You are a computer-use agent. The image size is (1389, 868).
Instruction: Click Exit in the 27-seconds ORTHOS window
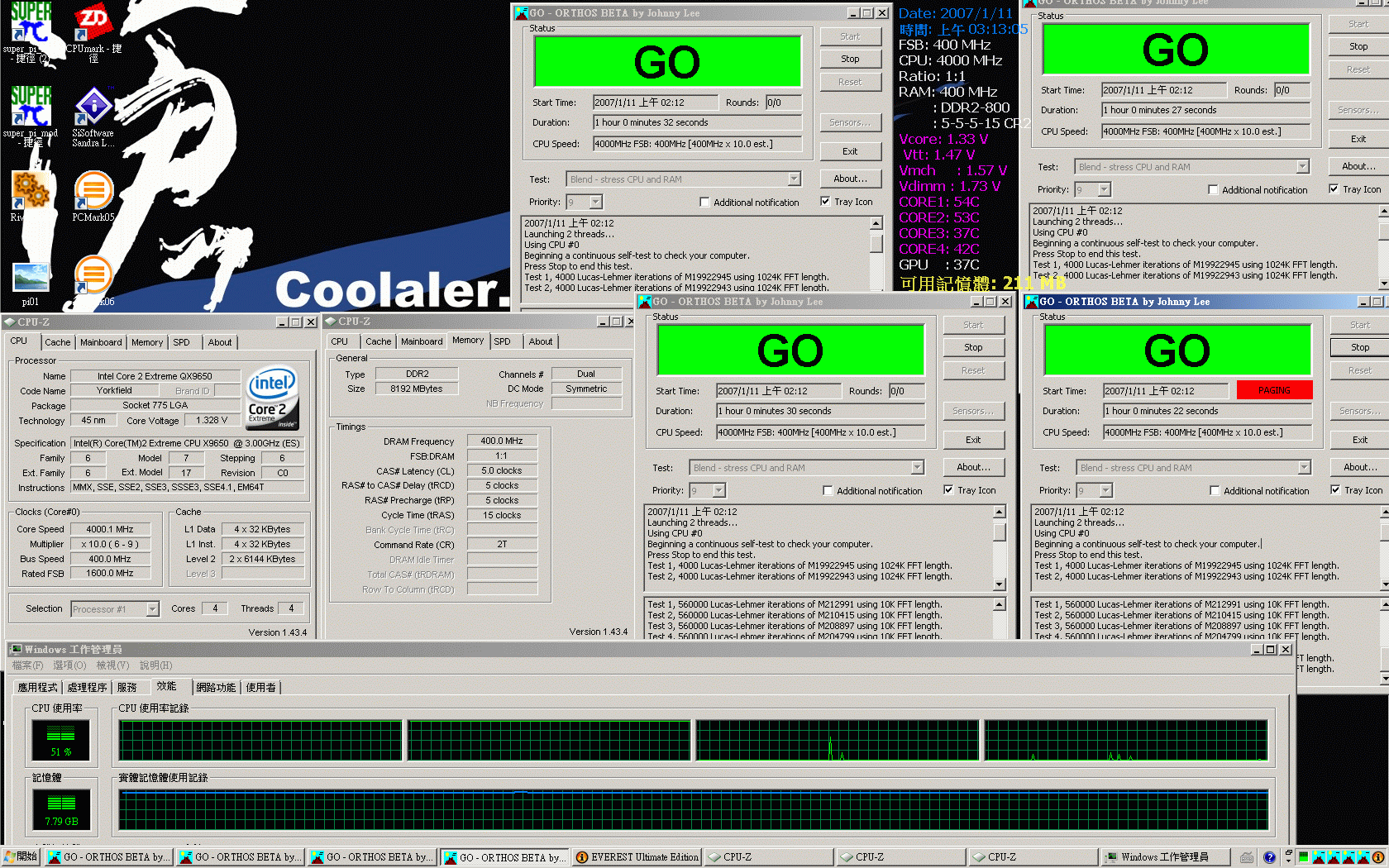pyautogui.click(x=1358, y=139)
